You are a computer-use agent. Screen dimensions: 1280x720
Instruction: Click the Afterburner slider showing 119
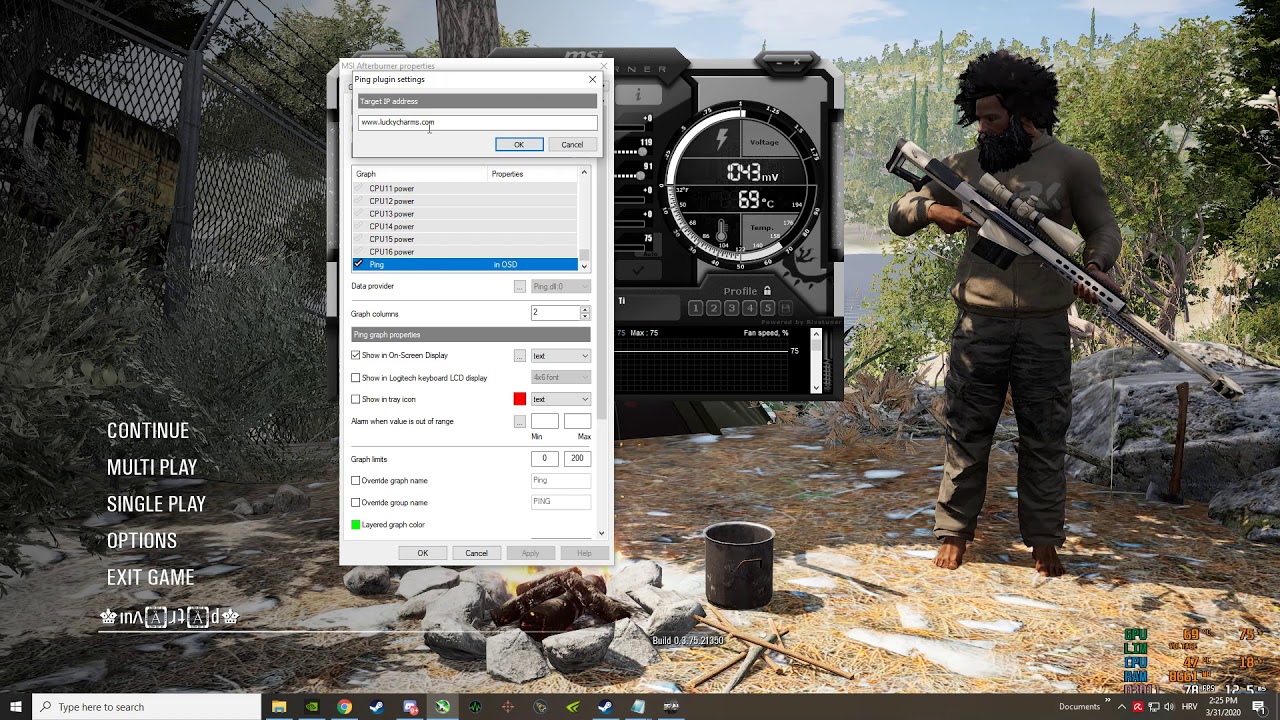[x=640, y=152]
